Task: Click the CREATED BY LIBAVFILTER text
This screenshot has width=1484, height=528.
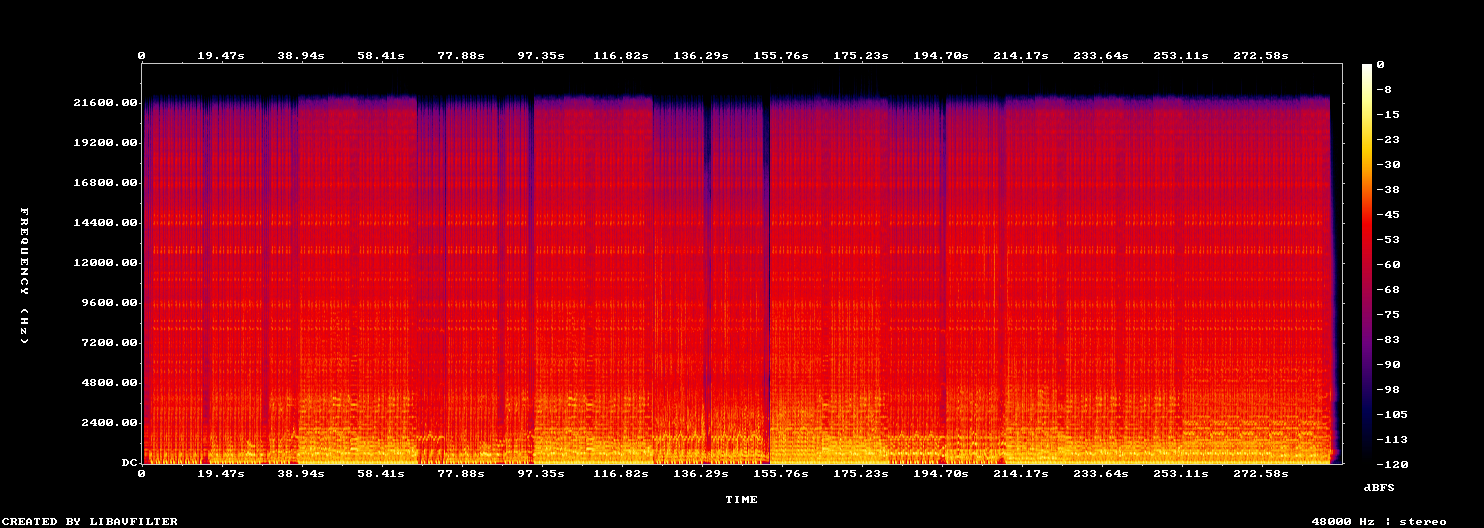Action: coord(91,521)
